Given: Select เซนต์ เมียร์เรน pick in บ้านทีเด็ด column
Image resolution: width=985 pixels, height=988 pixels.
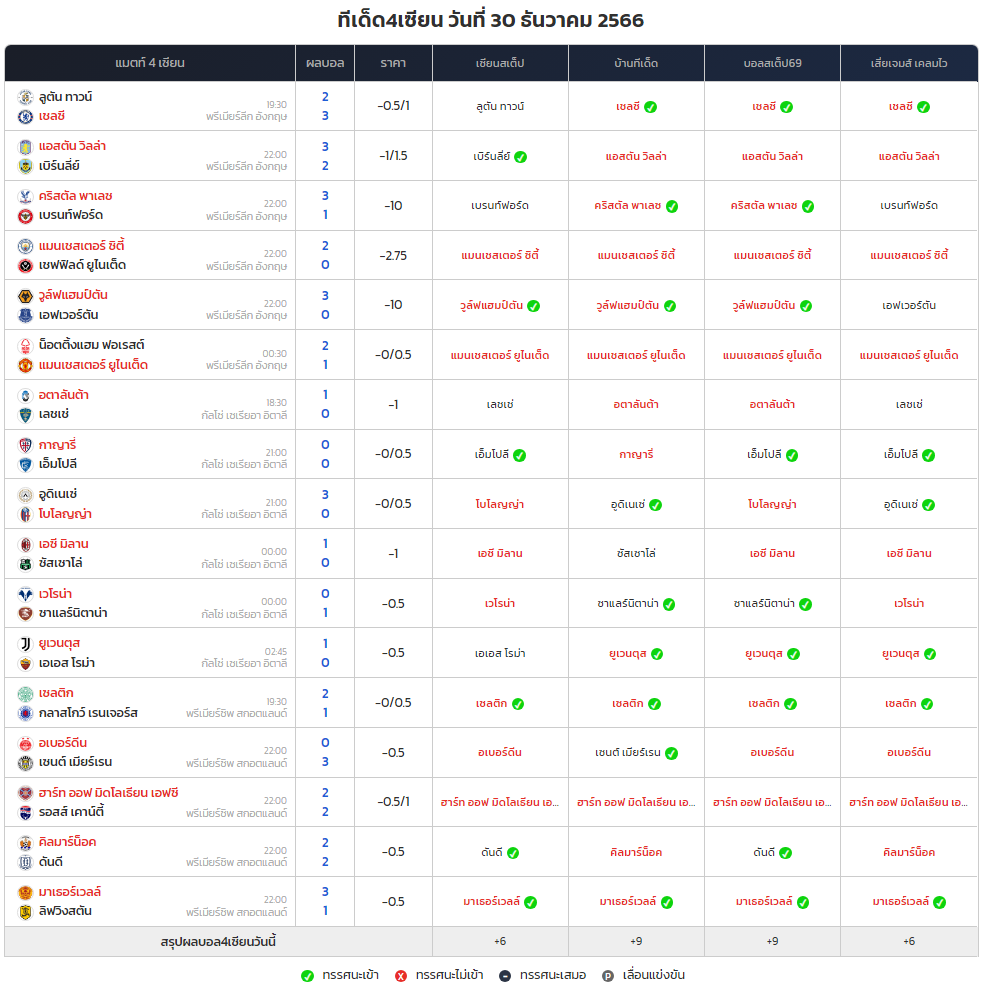Looking at the screenshot, I should (x=628, y=752).
